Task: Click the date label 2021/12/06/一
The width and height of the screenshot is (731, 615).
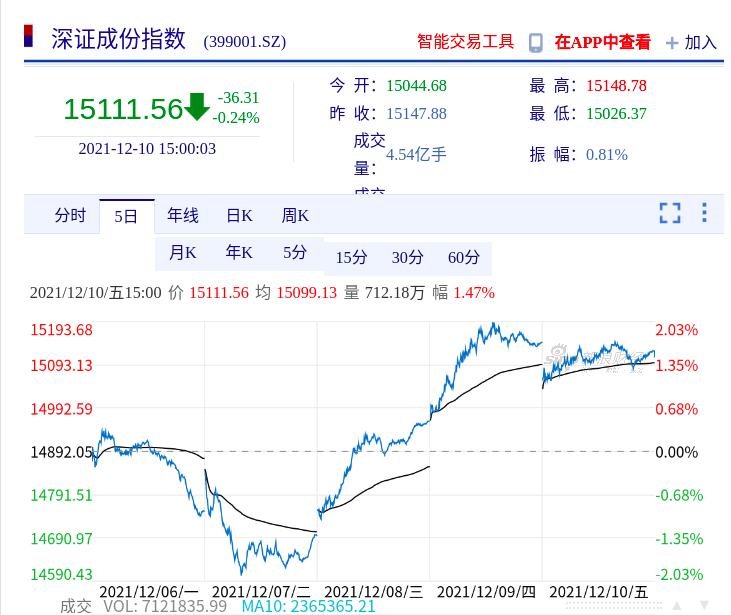Action: tap(149, 592)
